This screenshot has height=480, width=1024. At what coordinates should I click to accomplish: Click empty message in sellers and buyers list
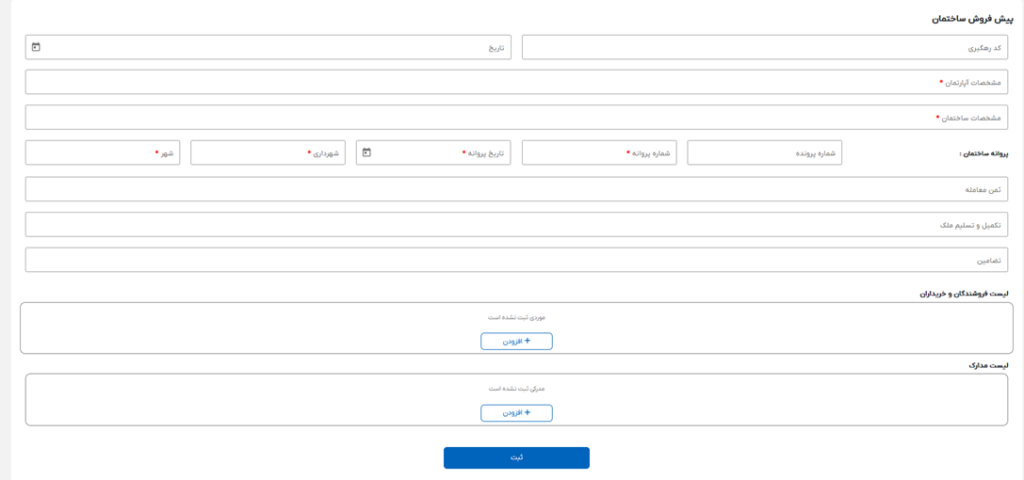[516, 317]
